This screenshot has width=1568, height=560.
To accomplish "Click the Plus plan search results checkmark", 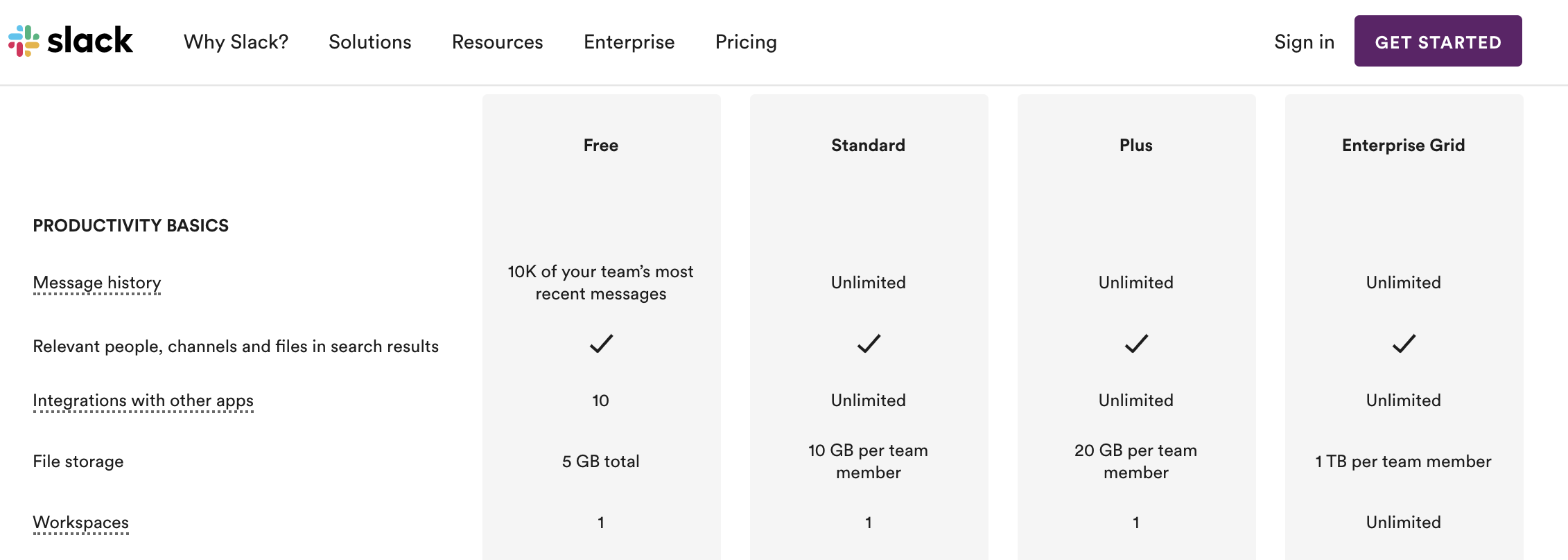I will 1136,344.
